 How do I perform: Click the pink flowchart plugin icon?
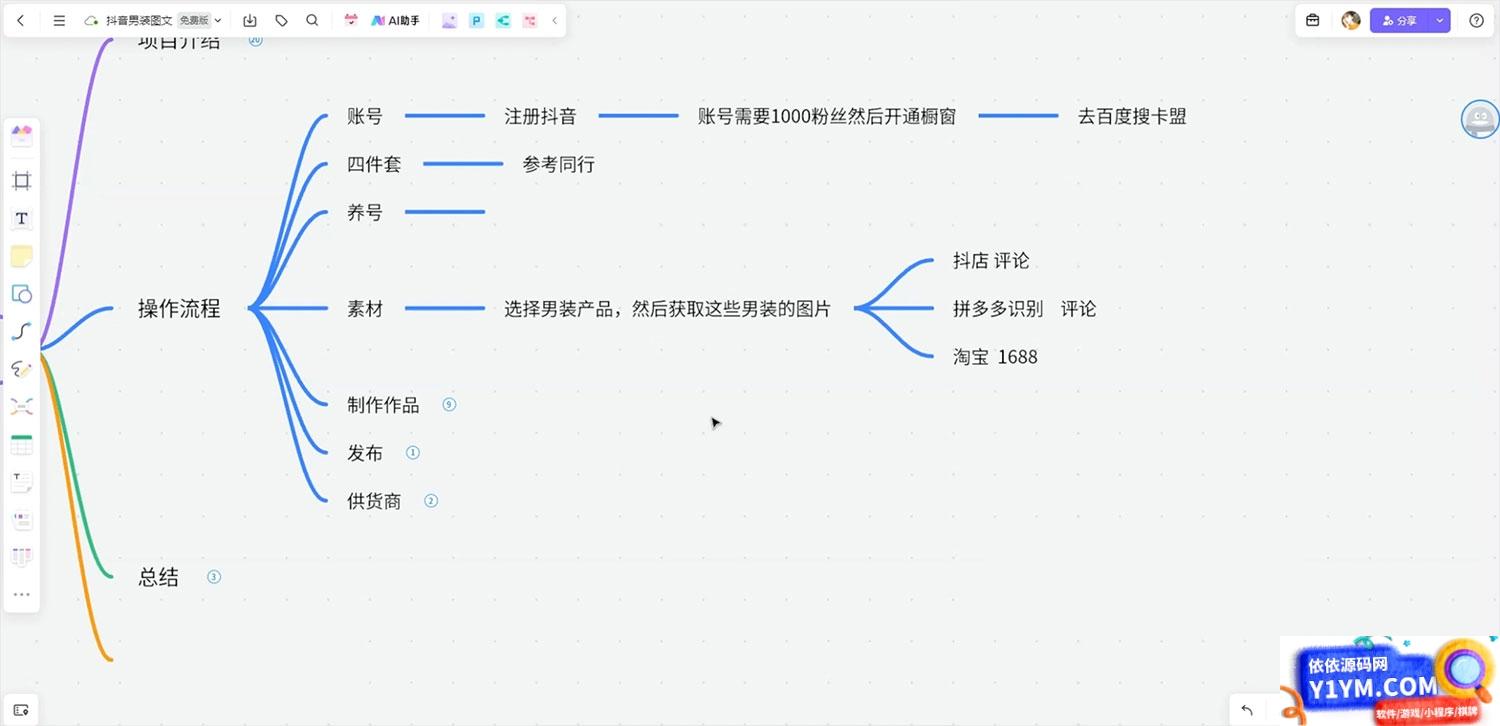point(530,20)
